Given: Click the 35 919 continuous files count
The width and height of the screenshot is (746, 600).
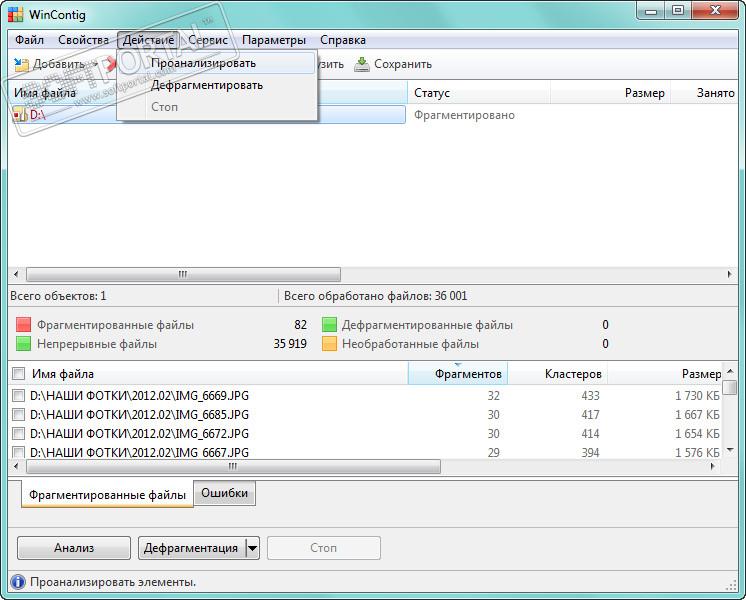Looking at the screenshot, I should pos(290,344).
